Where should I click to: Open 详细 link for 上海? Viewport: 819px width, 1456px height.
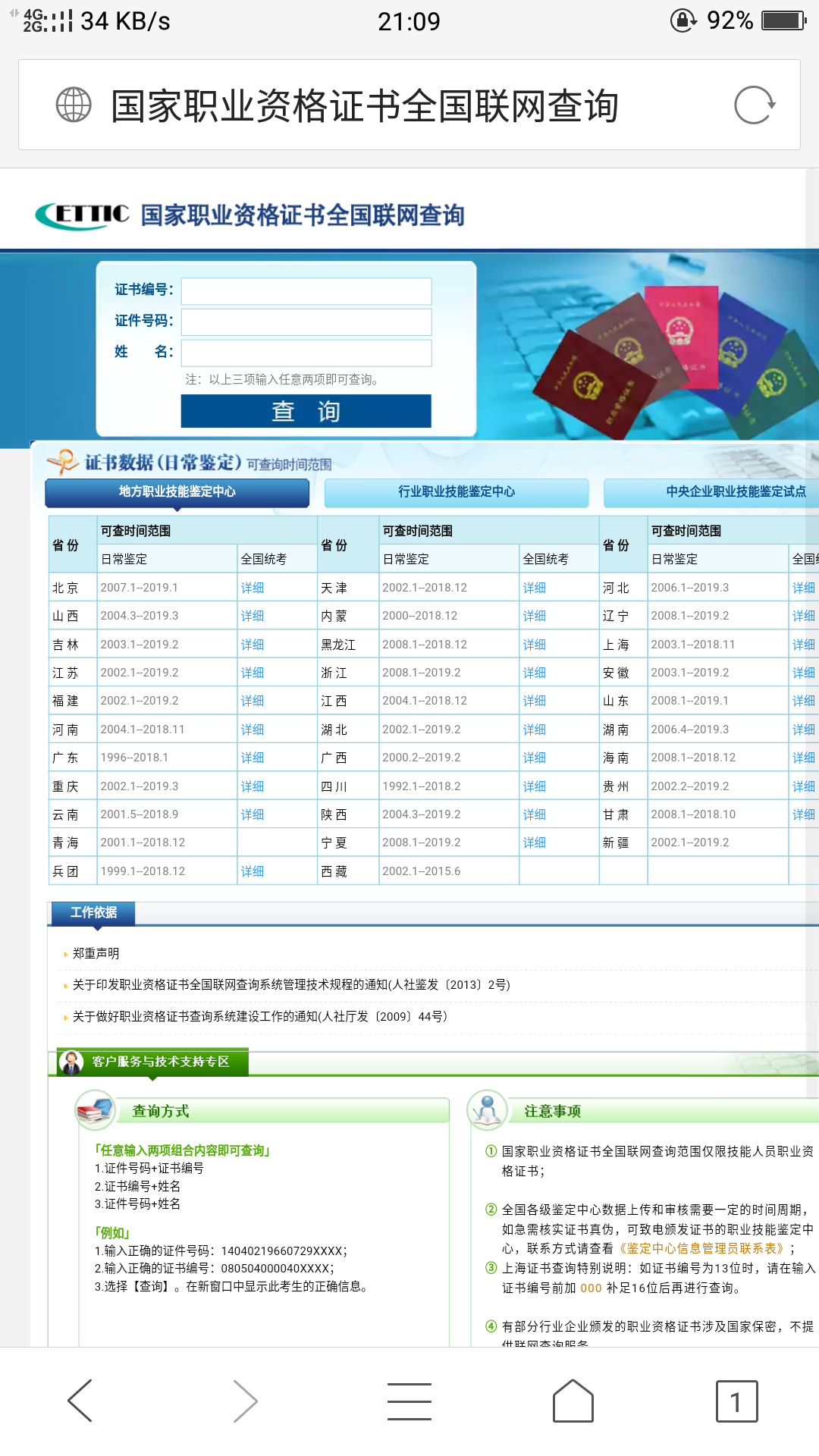coord(804,645)
